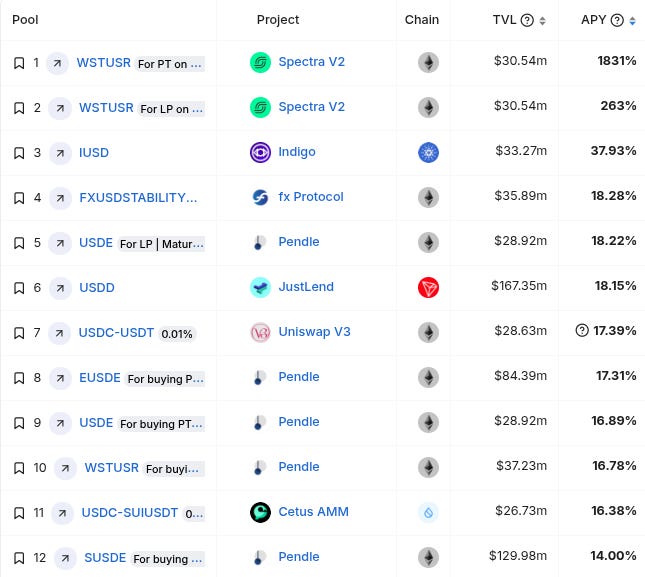The image size is (645, 577).
Task: Open the USDC-USDT pool link
Action: (116, 332)
